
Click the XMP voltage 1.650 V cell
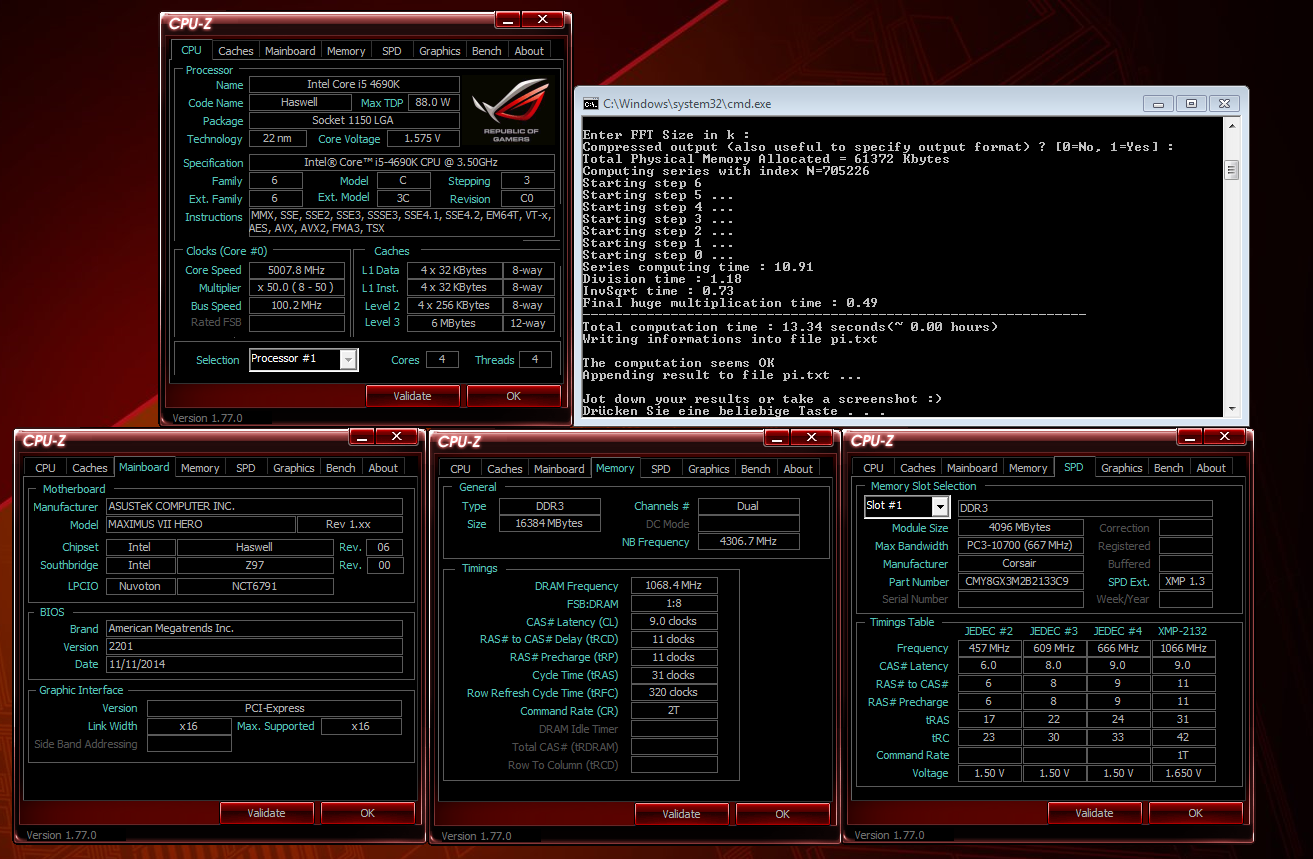coord(1184,773)
